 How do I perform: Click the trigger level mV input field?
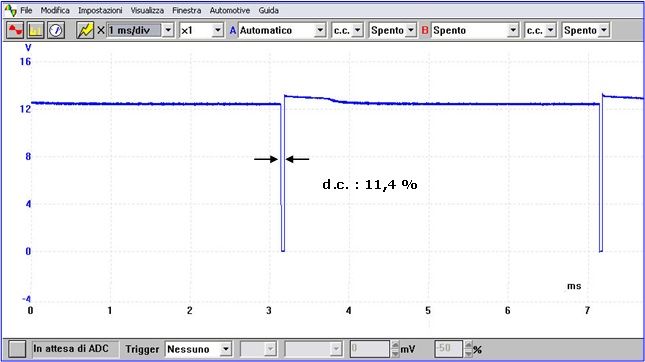[369, 349]
